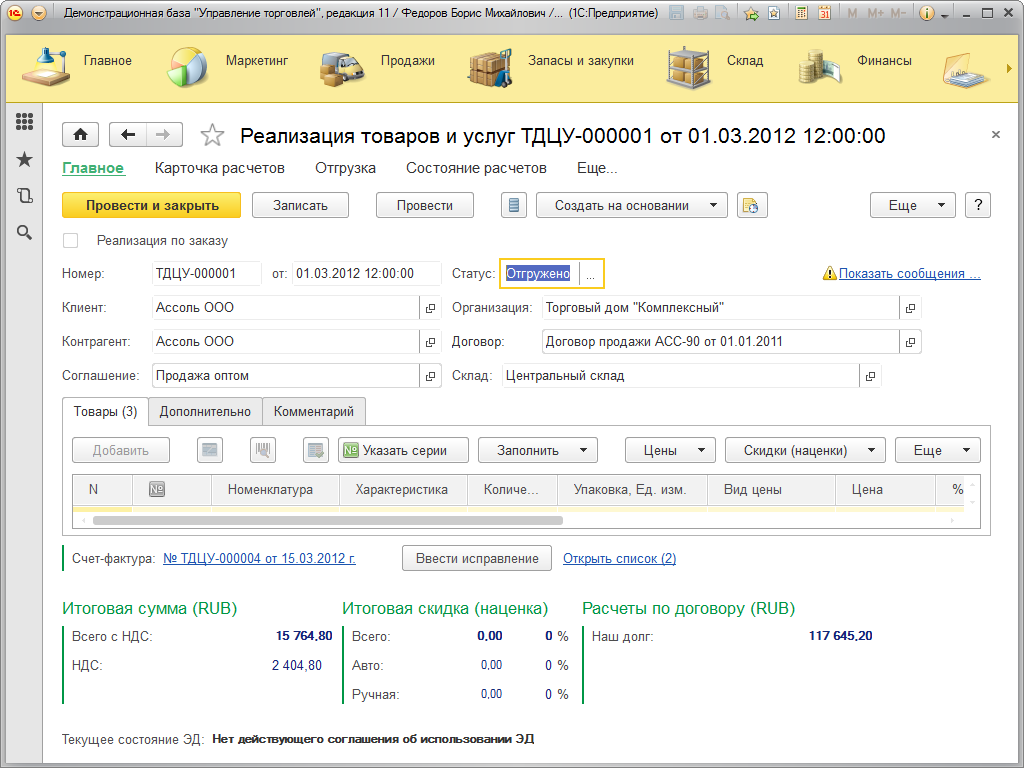Open invoice link № ТДЦУ-000004 от 15.03.2012

coord(259,559)
